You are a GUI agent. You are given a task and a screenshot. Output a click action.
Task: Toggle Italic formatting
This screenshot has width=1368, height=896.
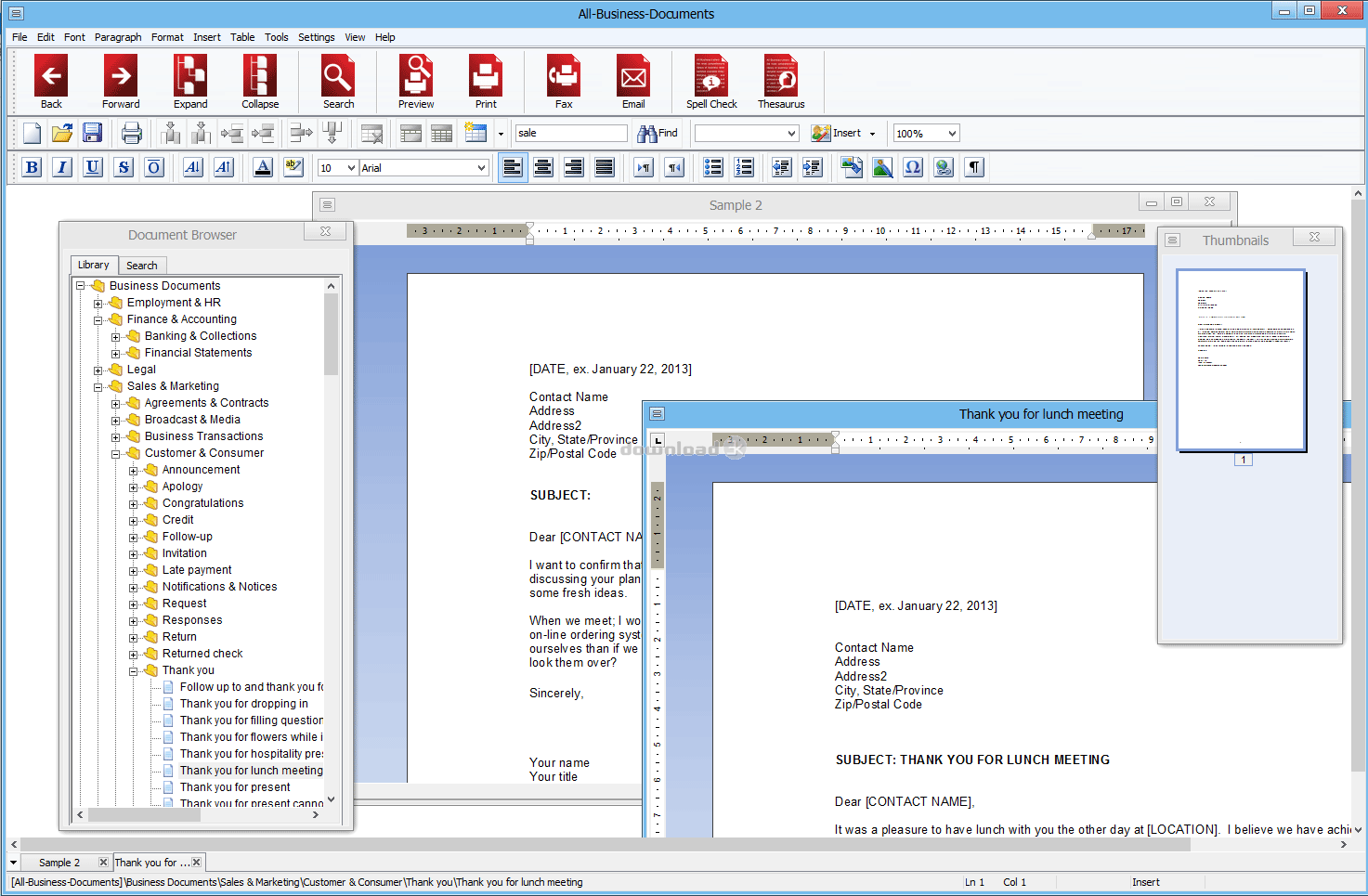coord(62,167)
